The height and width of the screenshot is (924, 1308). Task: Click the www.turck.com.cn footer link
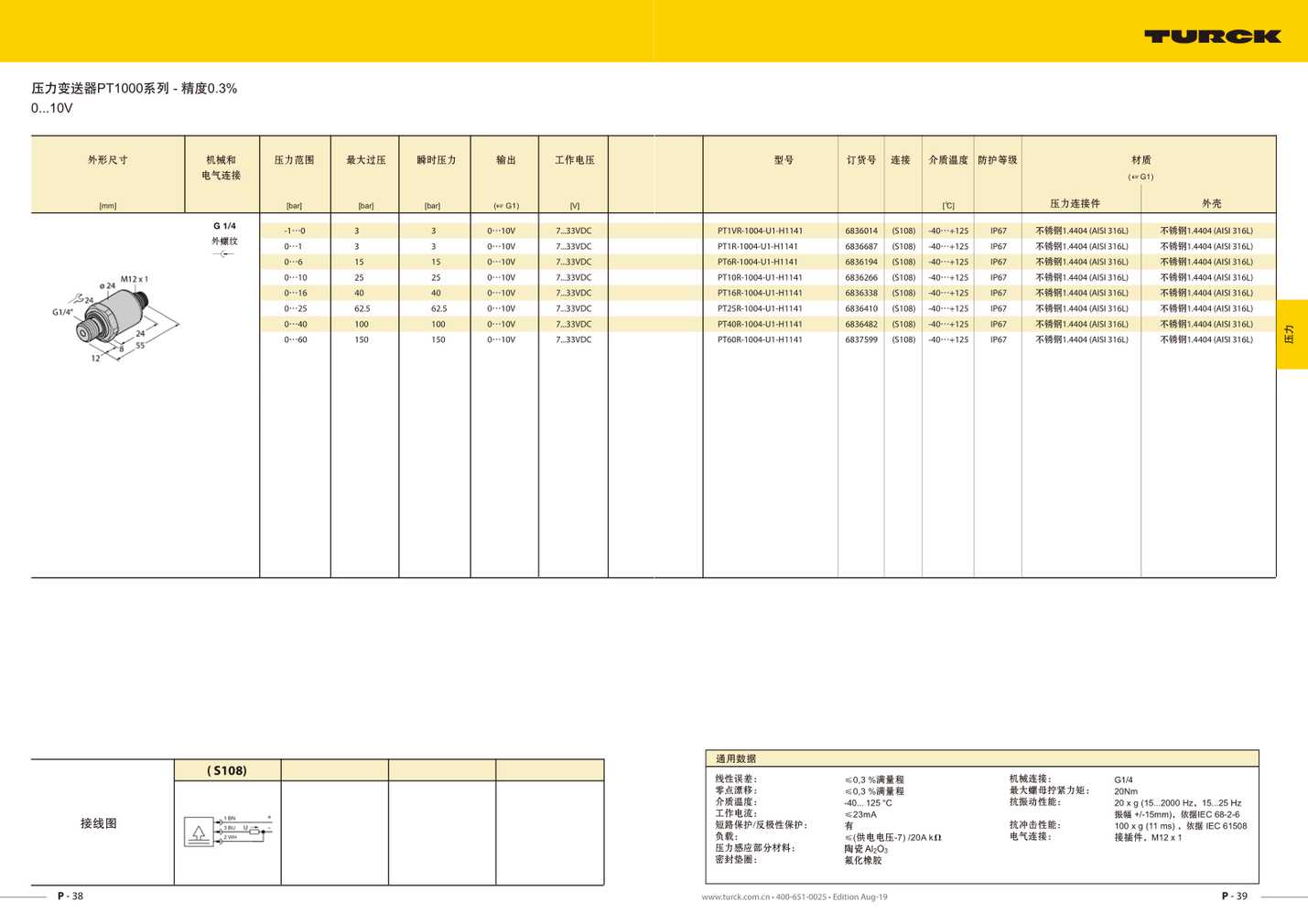pos(736,897)
